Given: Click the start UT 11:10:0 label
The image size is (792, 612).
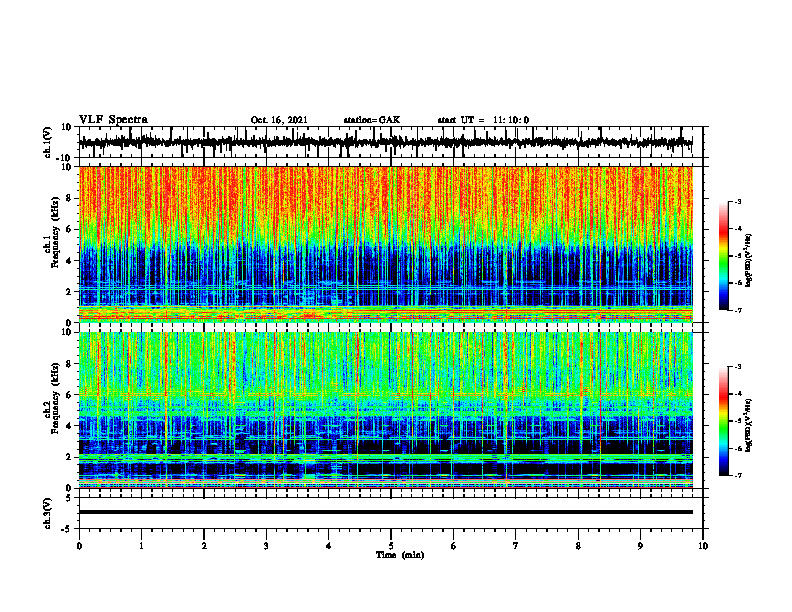Looking at the screenshot, I should (x=483, y=120).
